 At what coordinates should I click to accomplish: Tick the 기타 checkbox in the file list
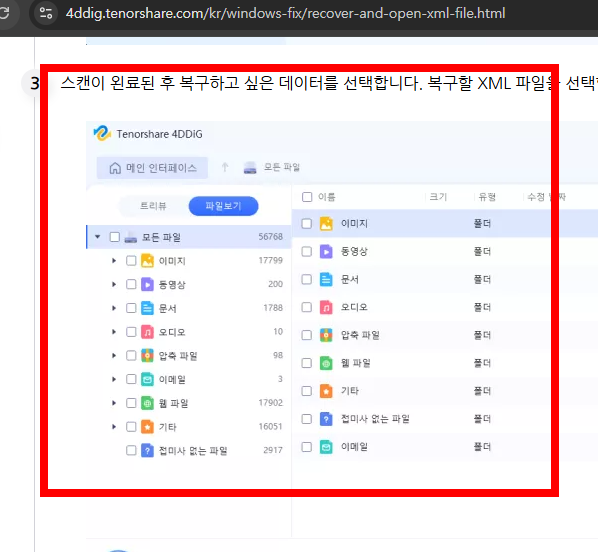tap(307, 391)
